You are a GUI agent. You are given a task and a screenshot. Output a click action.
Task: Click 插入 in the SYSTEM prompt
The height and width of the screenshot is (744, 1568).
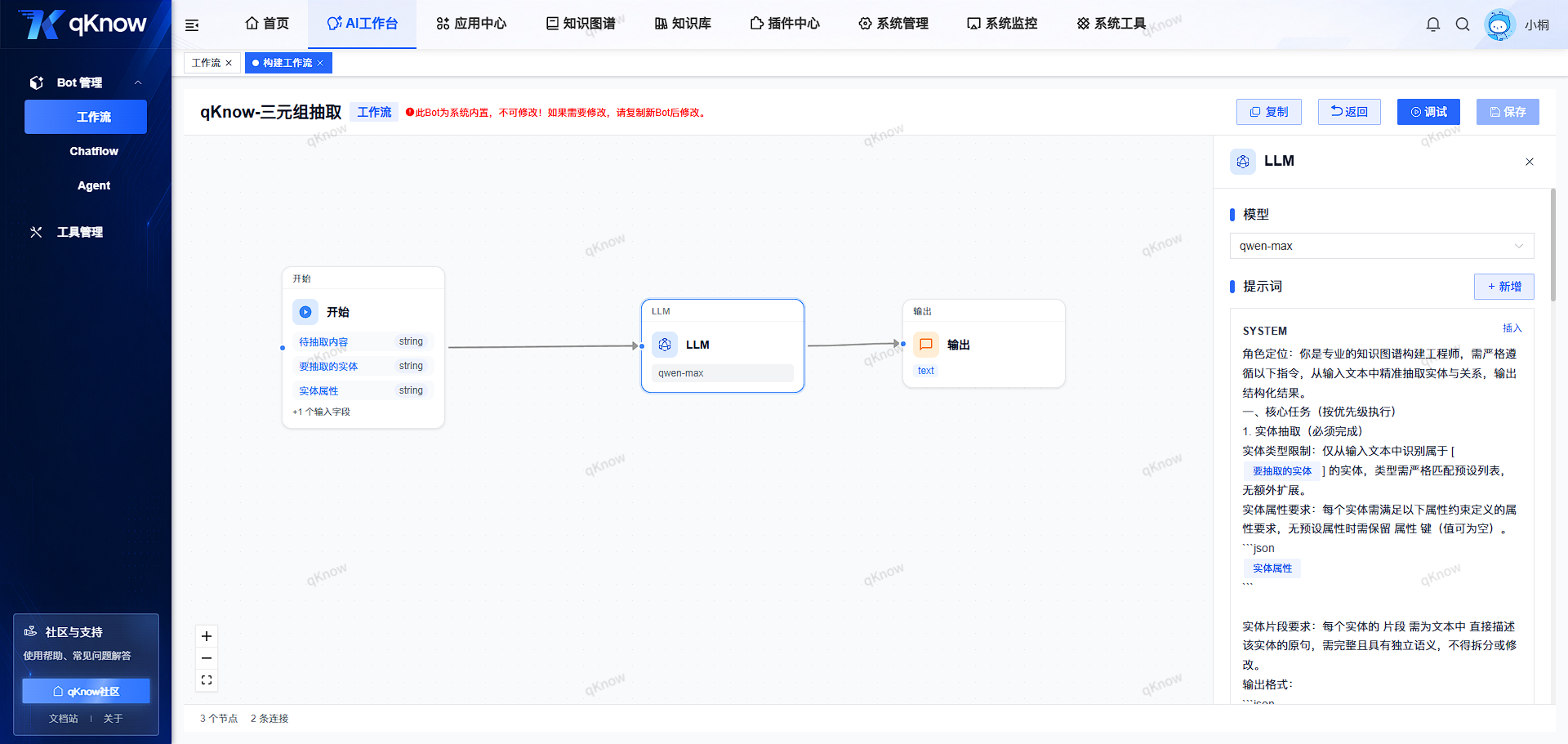pyautogui.click(x=1512, y=328)
